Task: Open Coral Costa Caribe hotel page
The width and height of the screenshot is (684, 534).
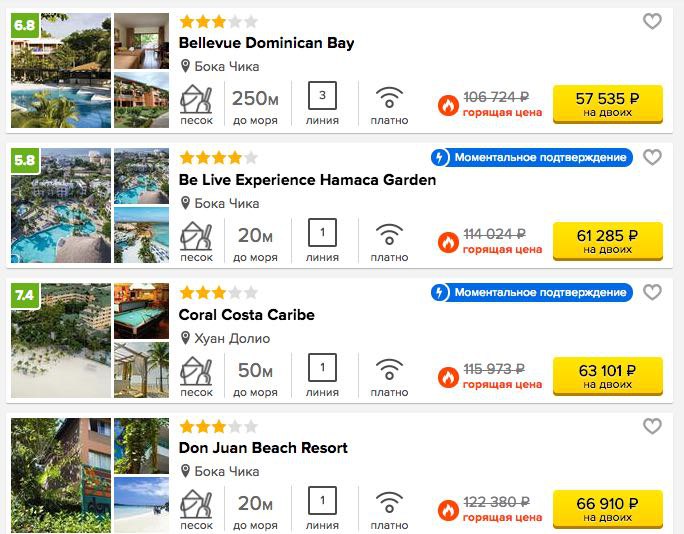Action: coord(246,315)
